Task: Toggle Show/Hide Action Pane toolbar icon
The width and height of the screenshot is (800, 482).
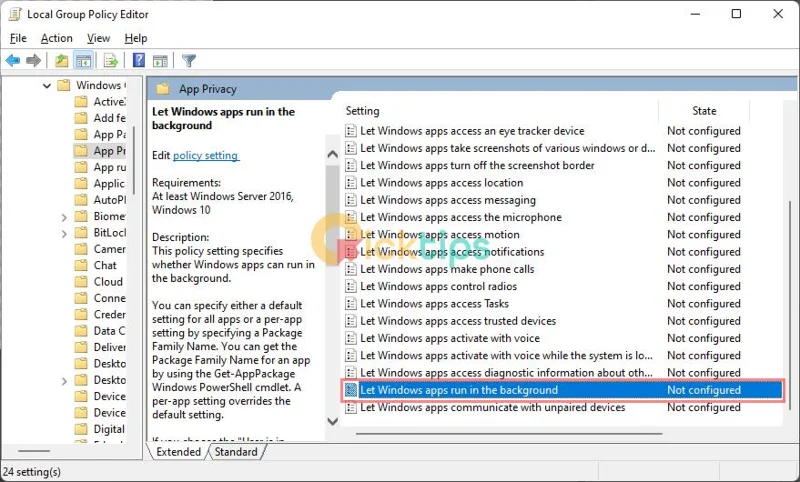Action: pyautogui.click(x=160, y=61)
